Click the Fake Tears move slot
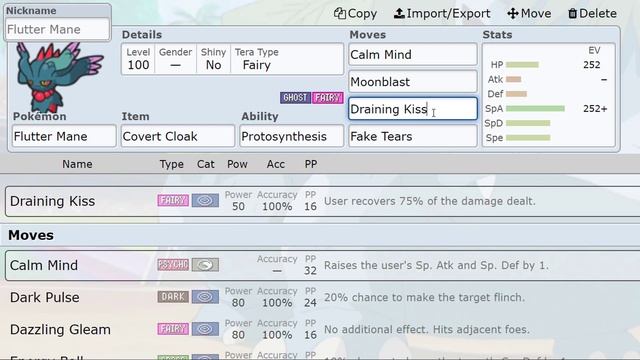This screenshot has width=640, height=360. point(413,136)
